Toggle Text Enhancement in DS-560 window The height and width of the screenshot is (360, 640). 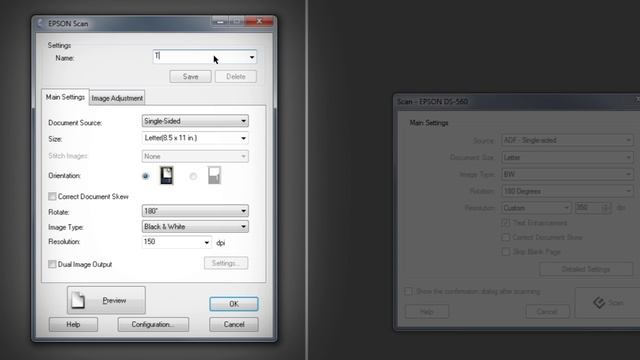coord(506,223)
